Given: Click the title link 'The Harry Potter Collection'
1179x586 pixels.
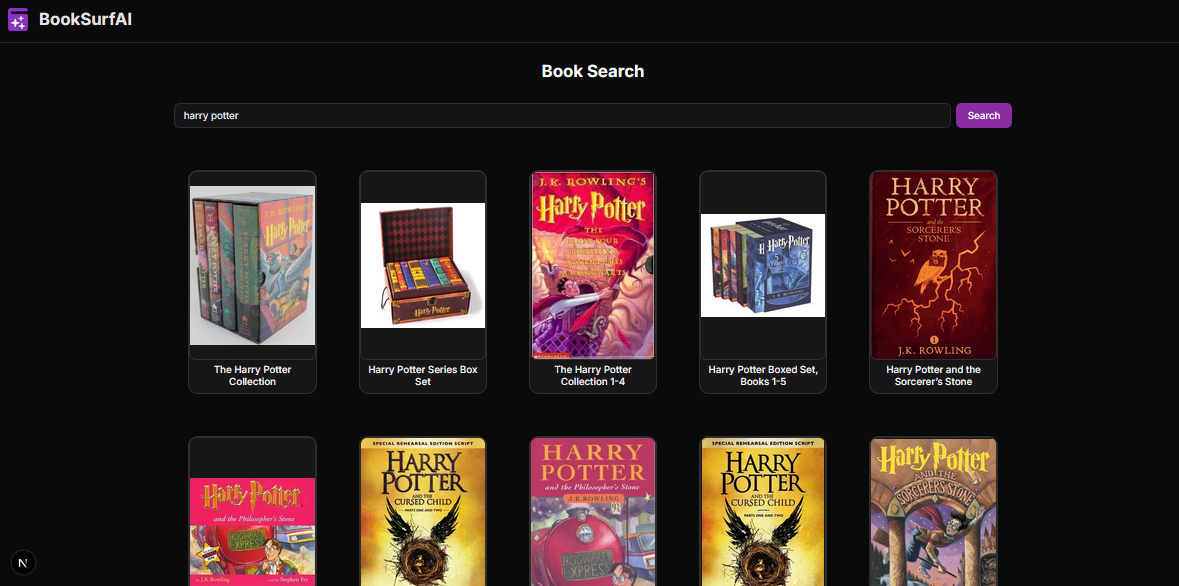Looking at the screenshot, I should point(252,375).
